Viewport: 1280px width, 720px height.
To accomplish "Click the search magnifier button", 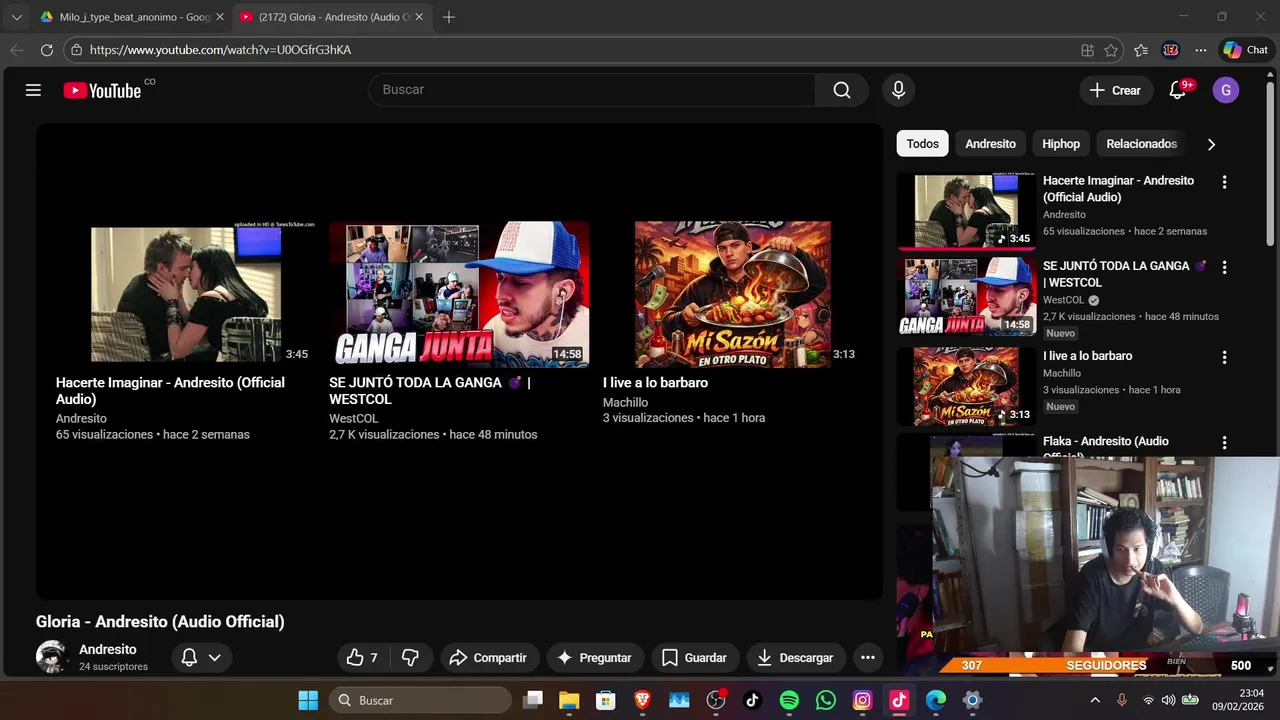I will click(x=842, y=90).
